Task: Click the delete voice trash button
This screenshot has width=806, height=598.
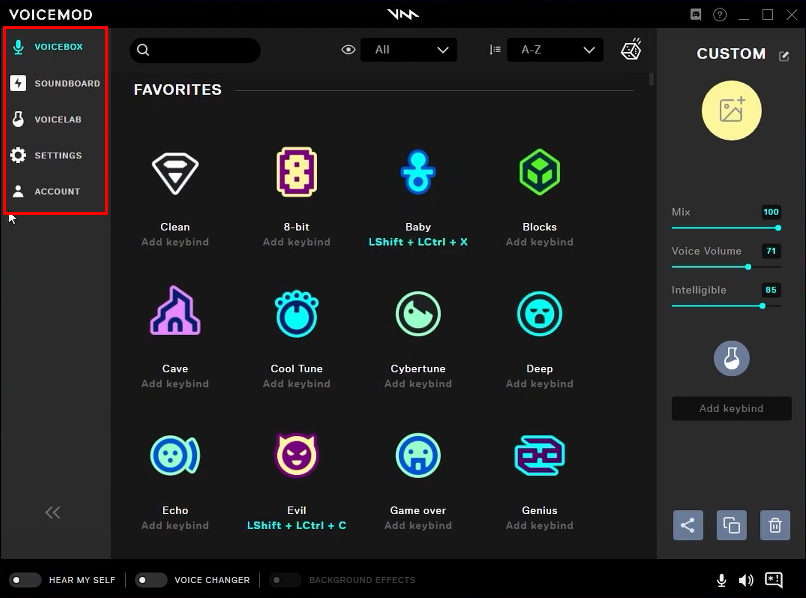Action: 775,525
